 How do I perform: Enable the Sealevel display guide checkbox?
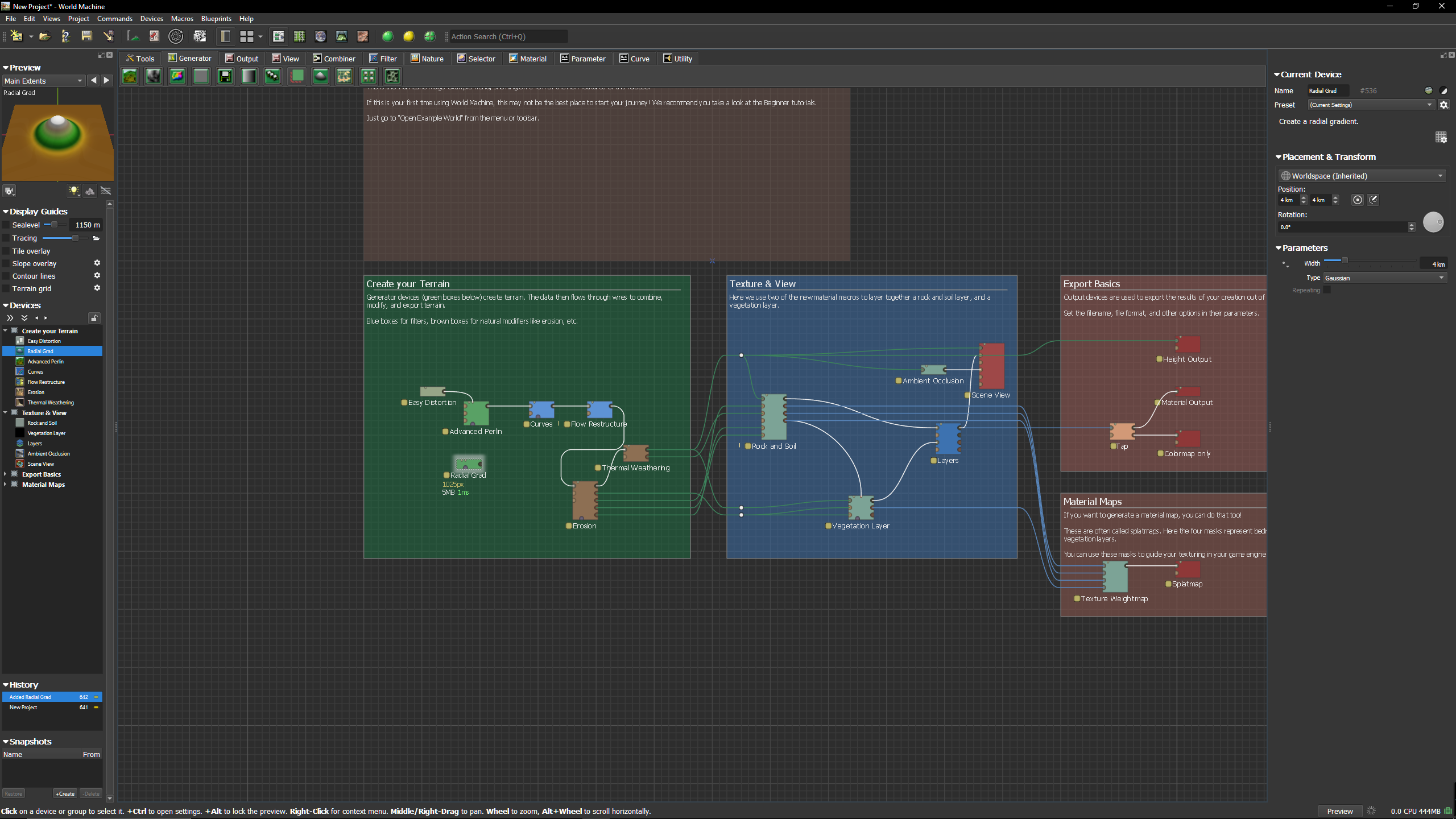point(6,225)
